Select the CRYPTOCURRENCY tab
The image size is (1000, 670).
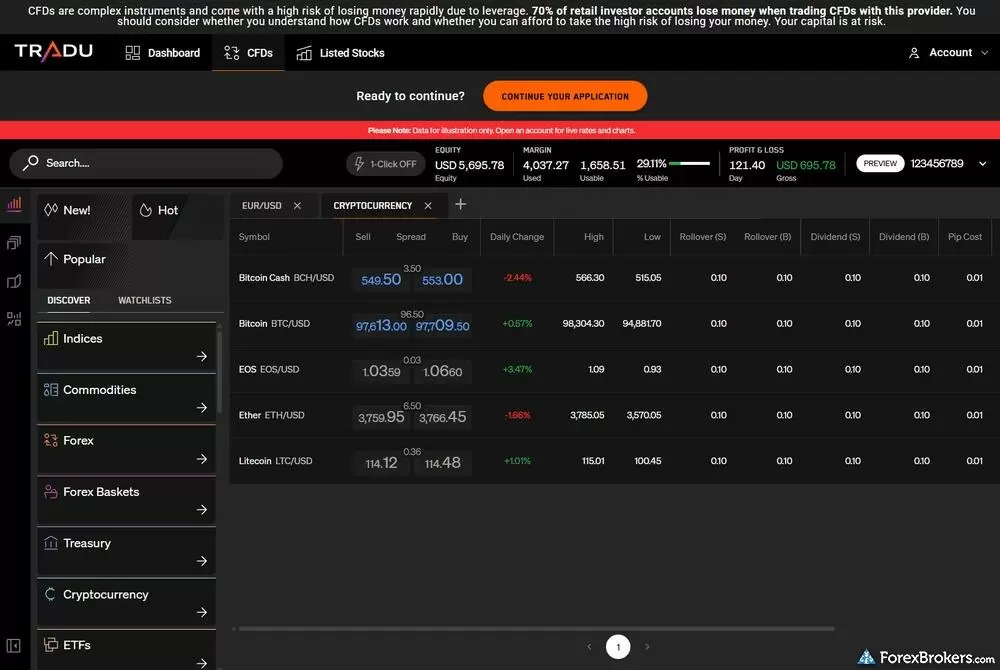(x=372, y=205)
